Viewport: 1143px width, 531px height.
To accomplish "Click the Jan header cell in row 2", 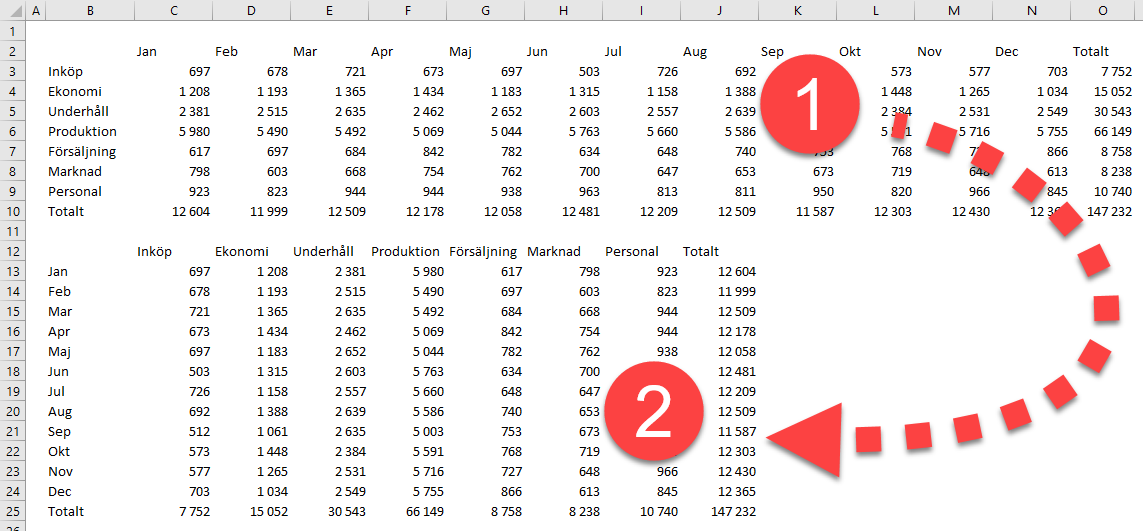I will 147,51.
